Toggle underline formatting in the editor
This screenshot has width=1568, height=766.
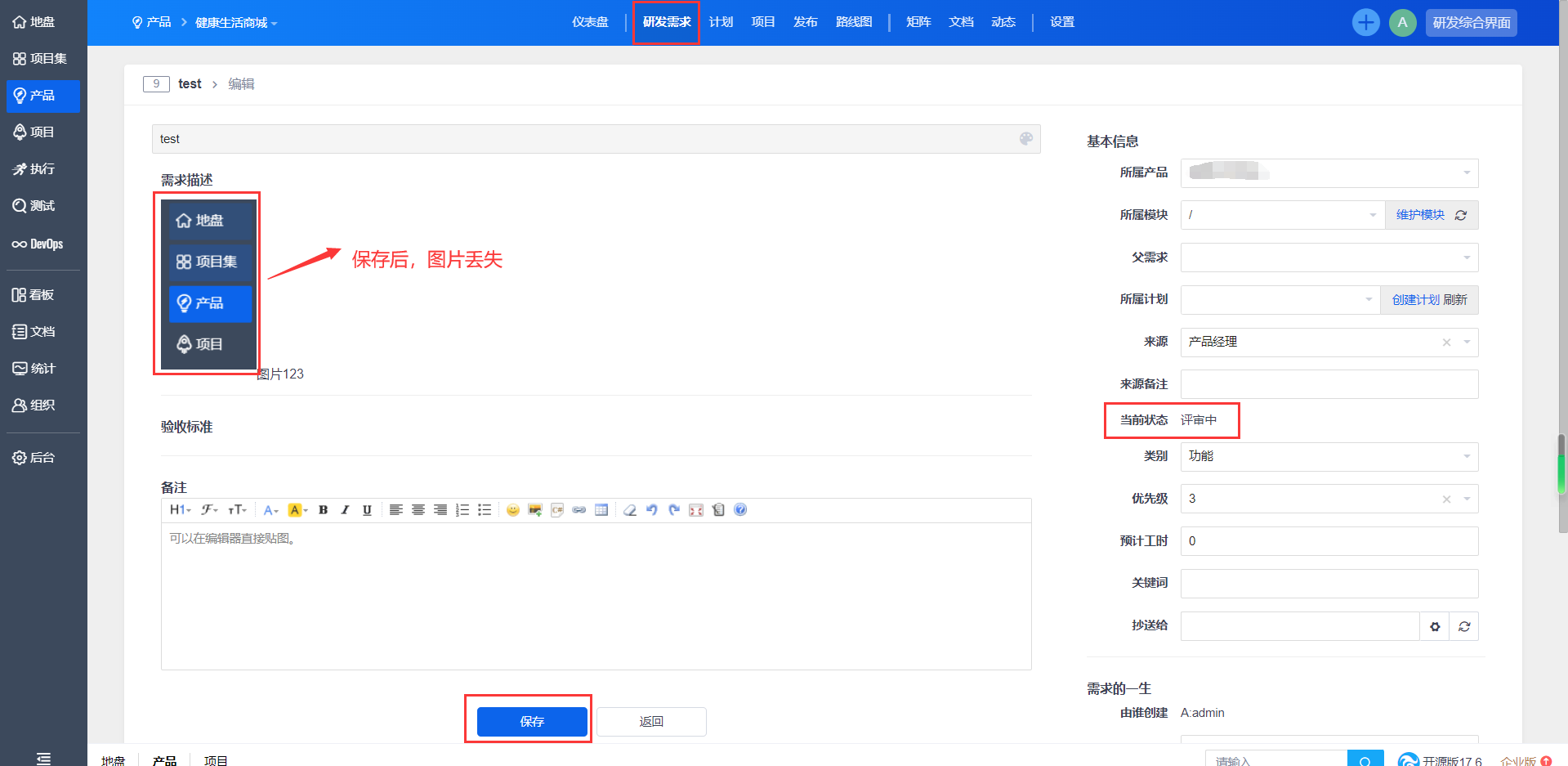pyautogui.click(x=367, y=510)
